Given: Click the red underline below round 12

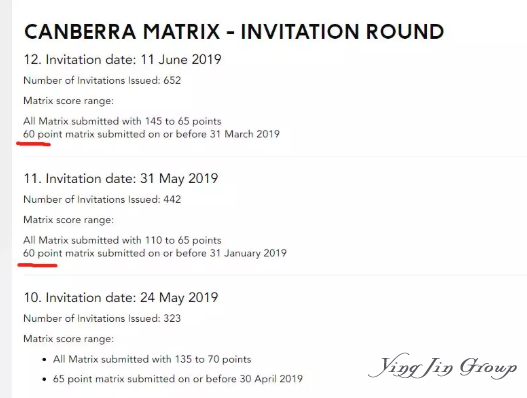Looking at the screenshot, I should (x=33, y=144).
